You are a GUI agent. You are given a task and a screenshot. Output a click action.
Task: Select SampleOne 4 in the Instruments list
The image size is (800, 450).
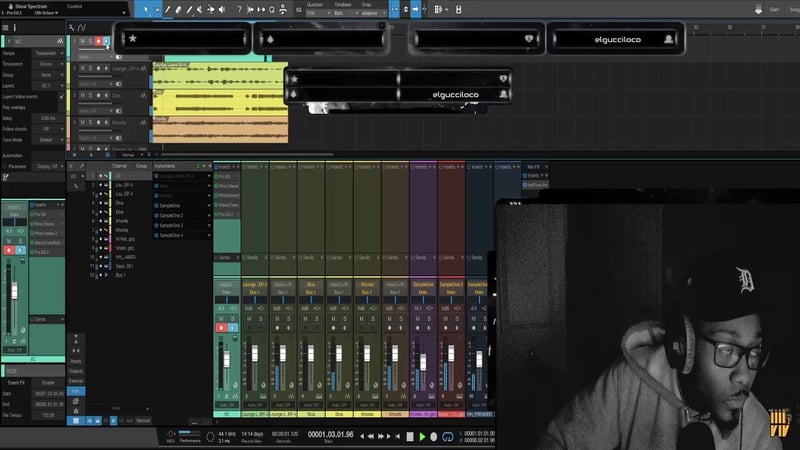[x=171, y=235]
